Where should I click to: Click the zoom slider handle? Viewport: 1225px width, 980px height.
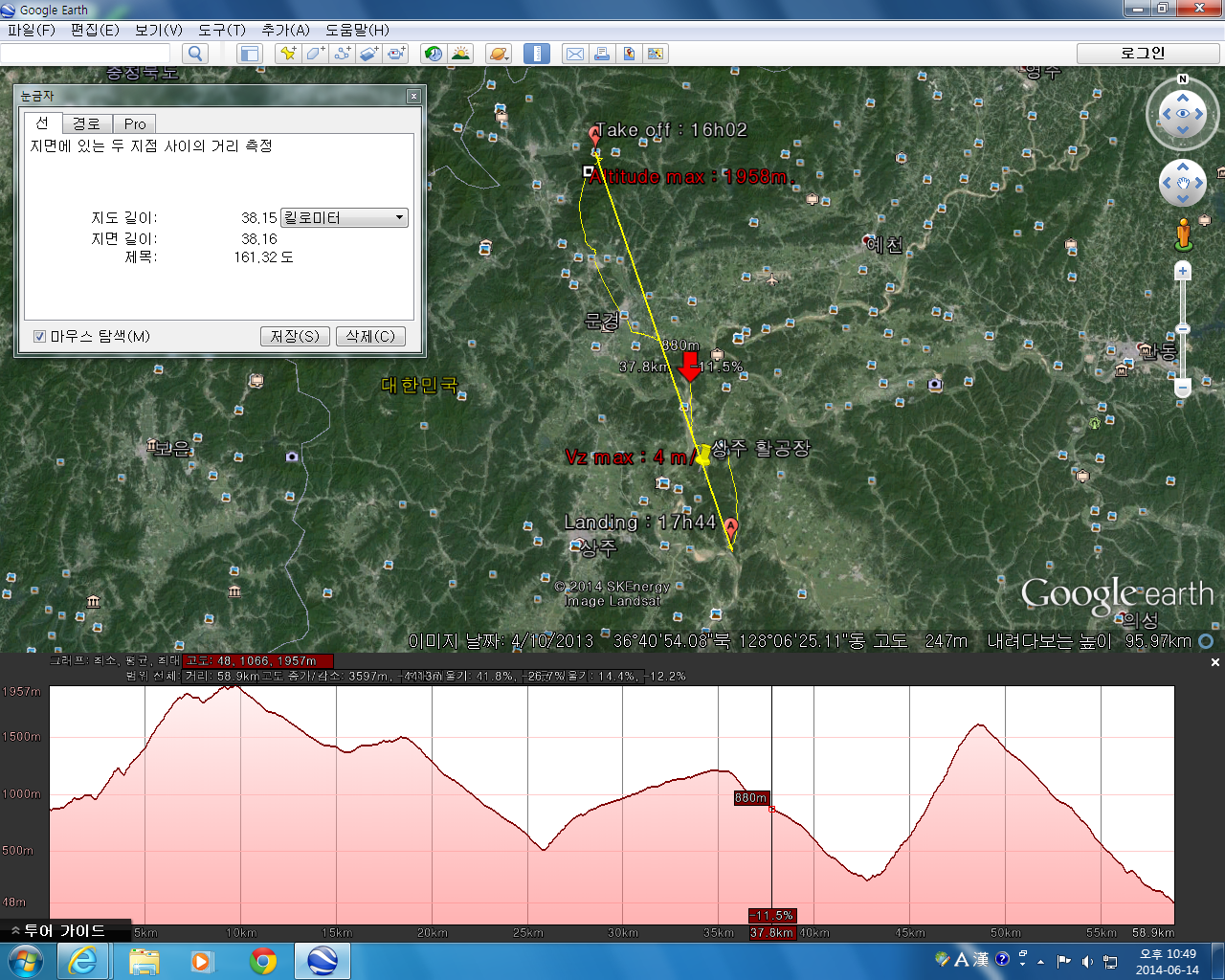click(1183, 328)
